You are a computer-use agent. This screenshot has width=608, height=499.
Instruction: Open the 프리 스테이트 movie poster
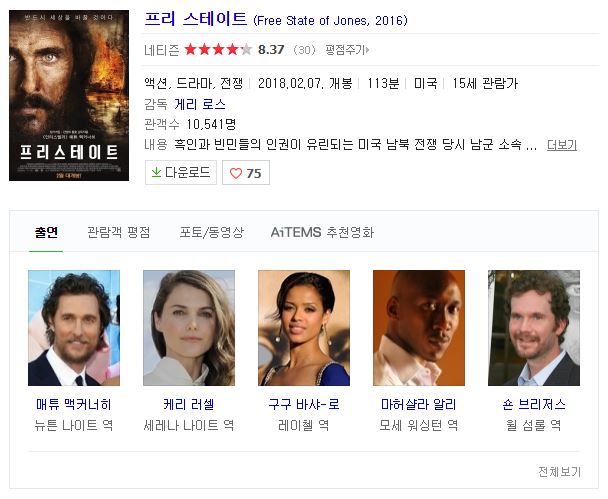(x=69, y=95)
